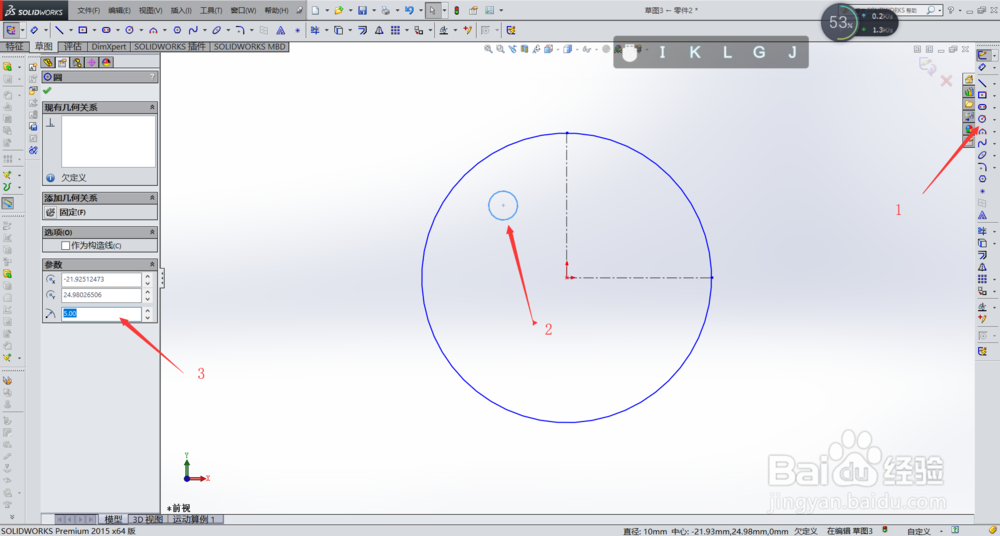Open dropdown arrow next to Rectangle tool
Viewport: 1000px width, 536px height.
tap(94, 30)
